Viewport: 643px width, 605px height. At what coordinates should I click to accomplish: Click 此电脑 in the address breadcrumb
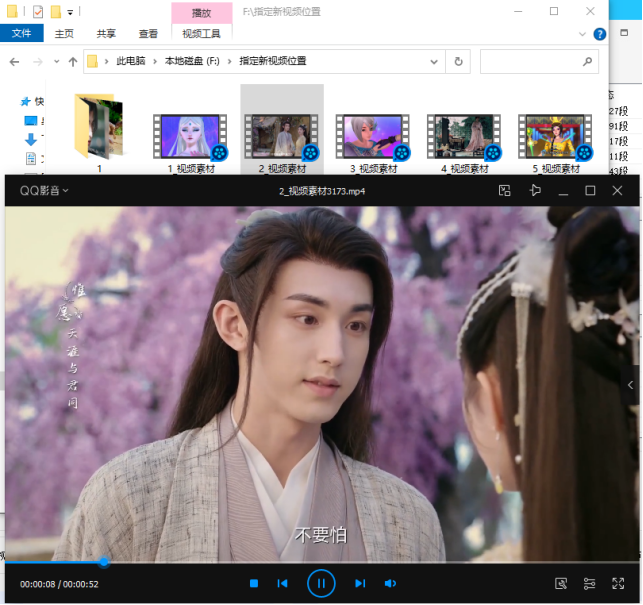pos(131,61)
